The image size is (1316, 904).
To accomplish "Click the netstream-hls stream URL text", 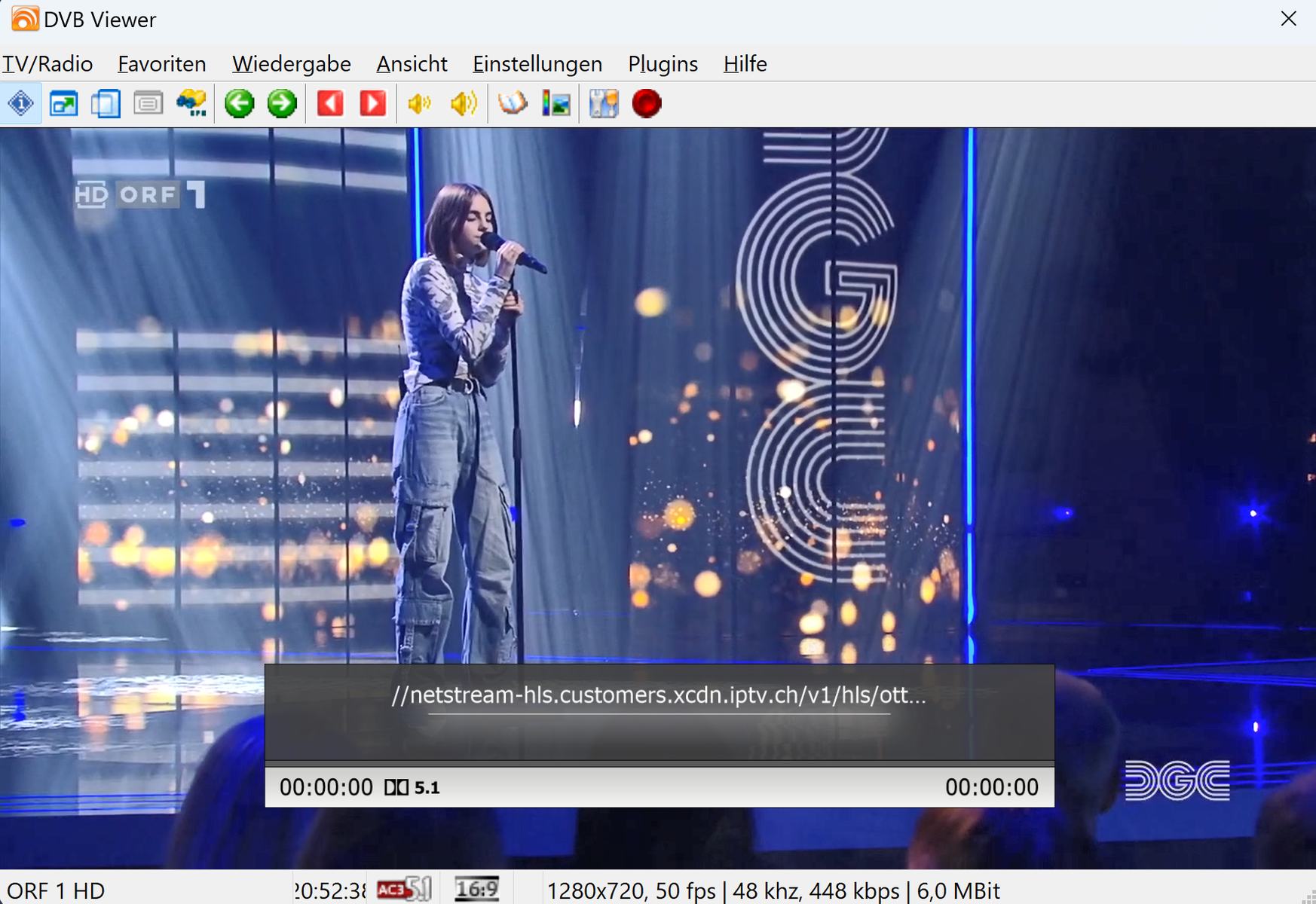I will tap(659, 695).
